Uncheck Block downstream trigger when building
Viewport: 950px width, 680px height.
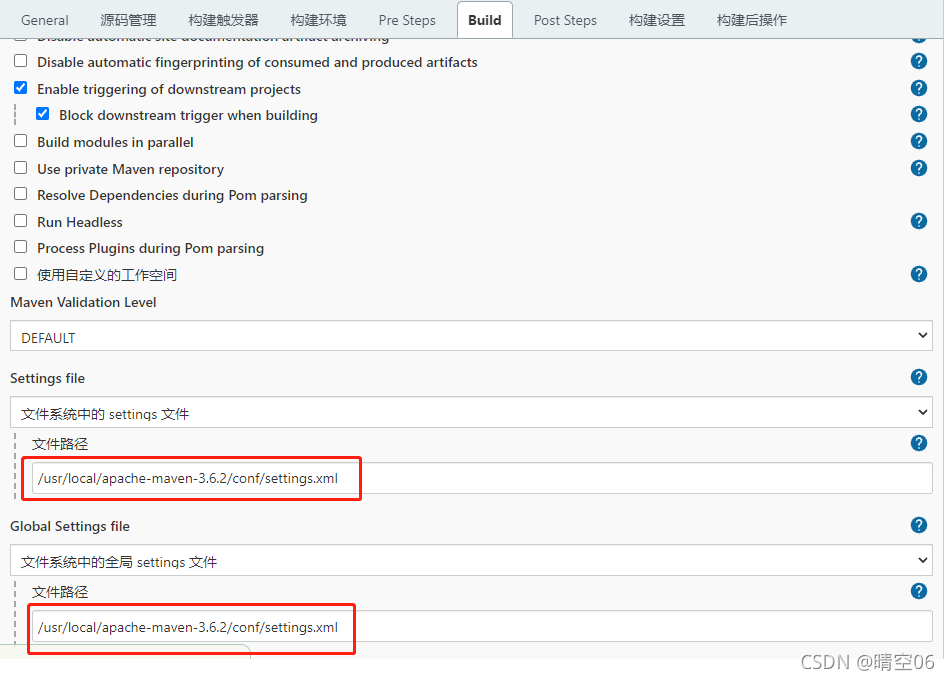coord(42,114)
